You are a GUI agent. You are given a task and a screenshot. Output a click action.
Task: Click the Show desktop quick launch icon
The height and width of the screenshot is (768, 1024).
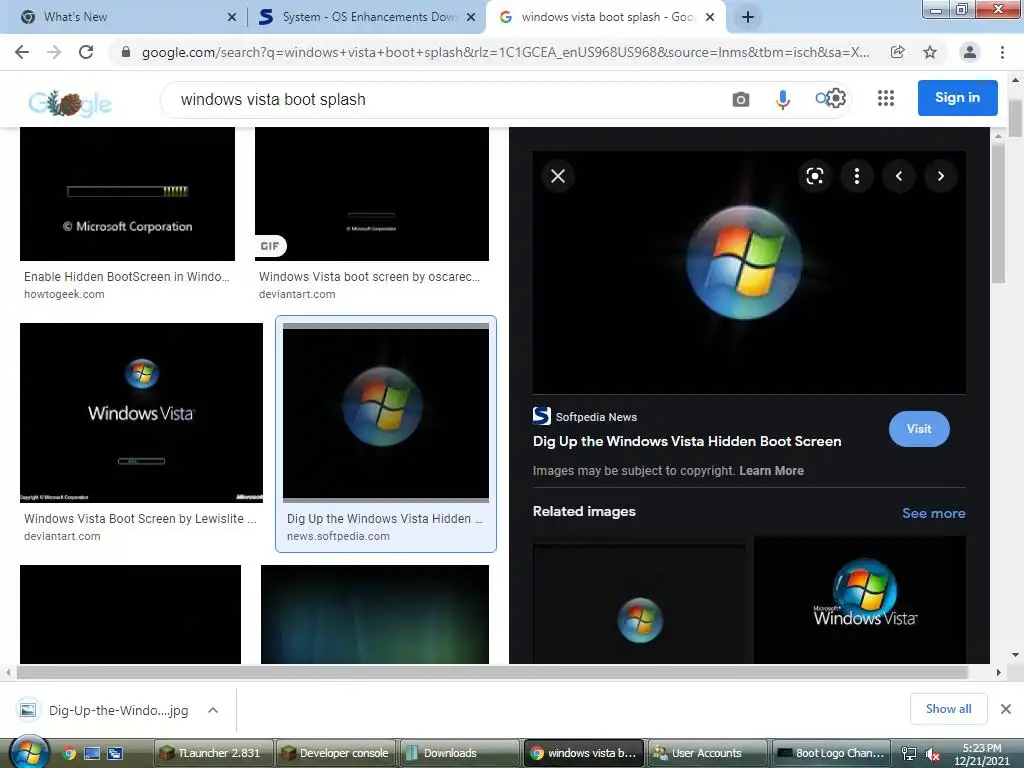click(x=92, y=753)
